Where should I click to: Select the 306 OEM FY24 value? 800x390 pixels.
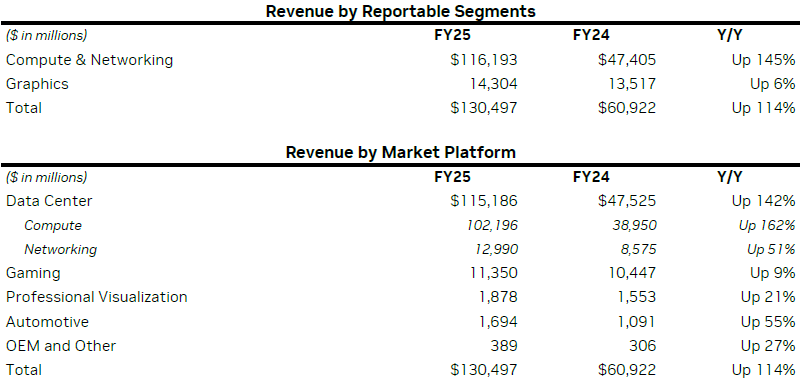click(x=643, y=346)
